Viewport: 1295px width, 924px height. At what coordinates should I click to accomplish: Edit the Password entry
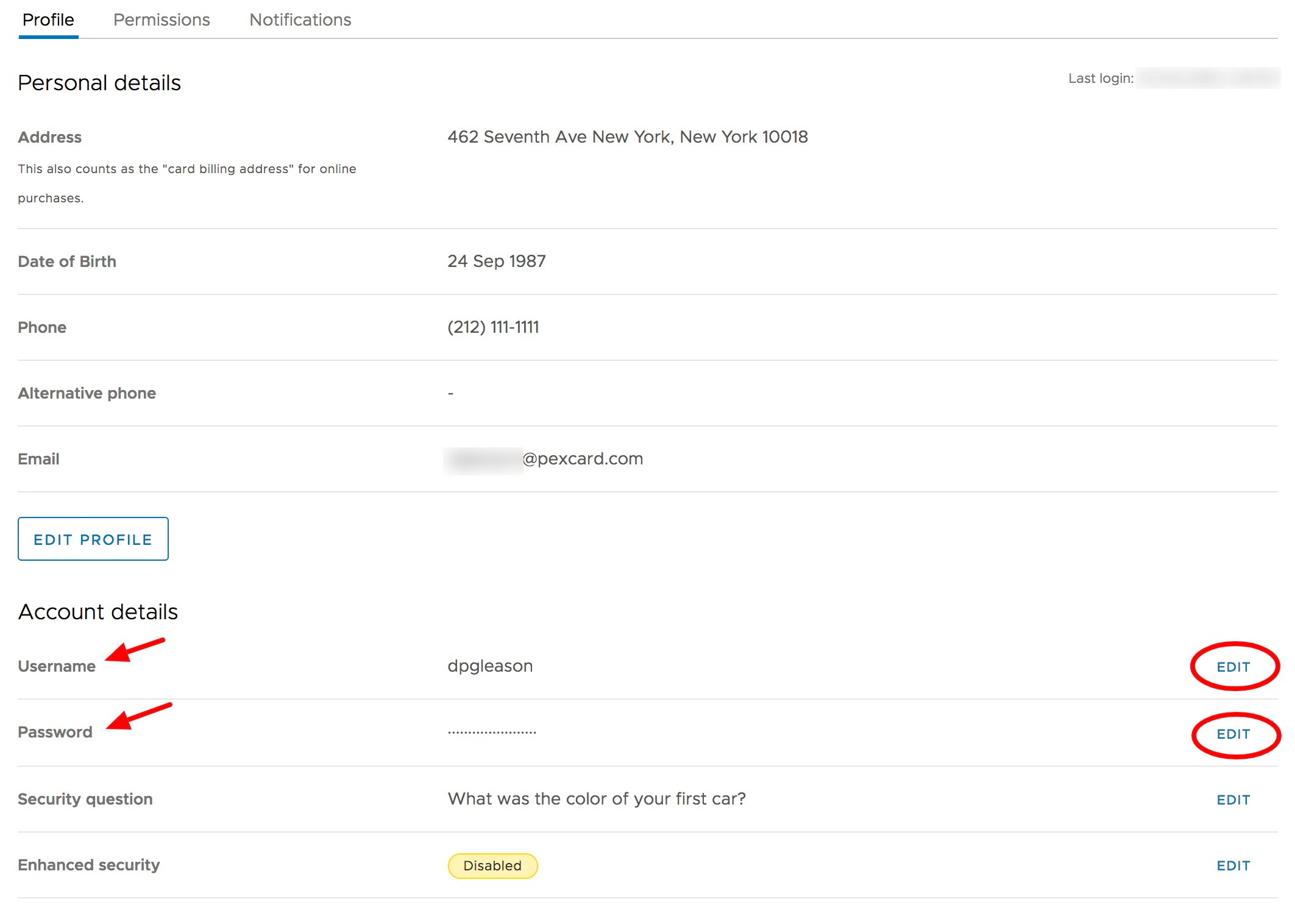pos(1233,734)
